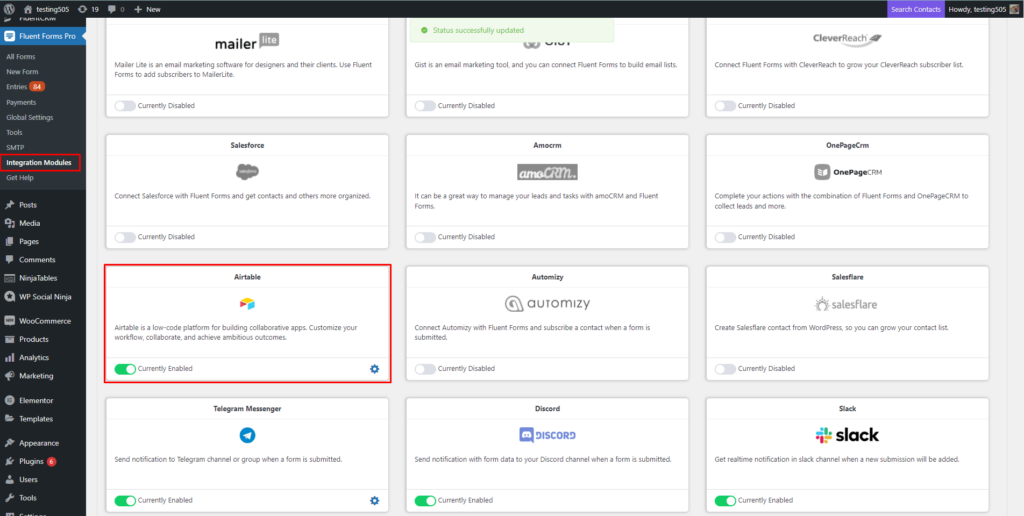The height and width of the screenshot is (516, 1024).
Task: Click the Media icon in sidebar
Action: click(10, 223)
